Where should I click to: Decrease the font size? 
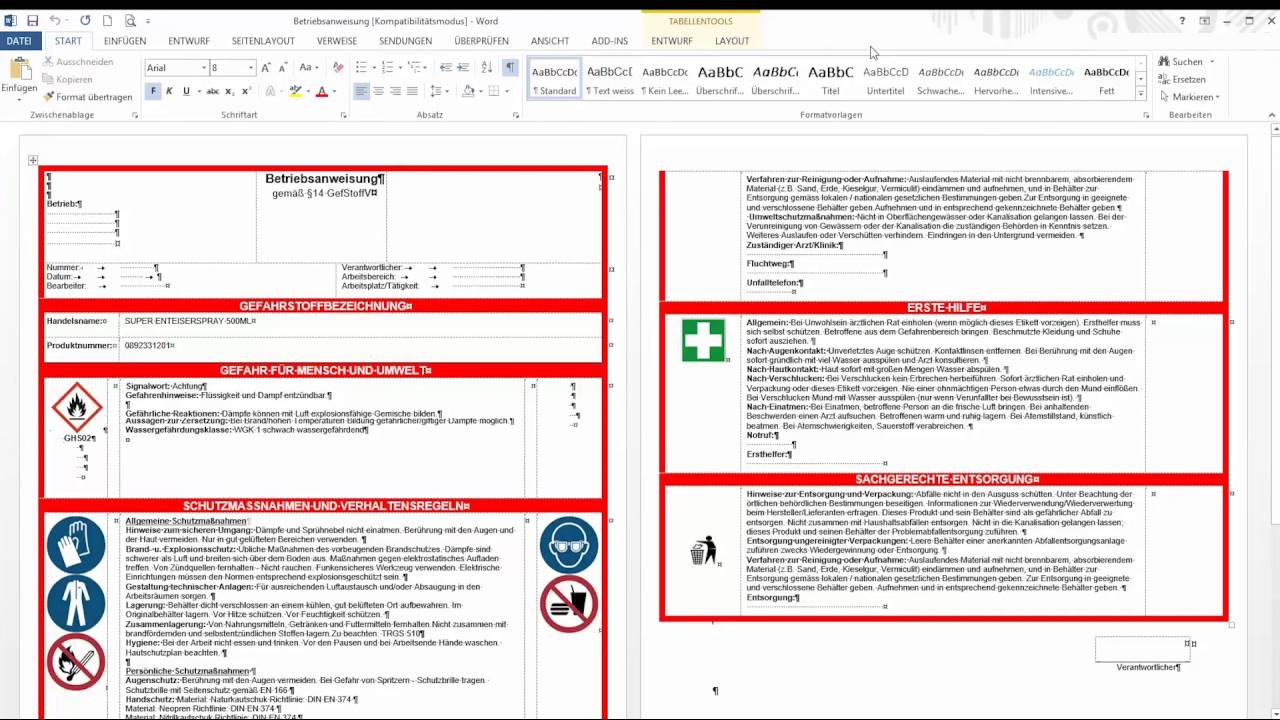[281, 67]
